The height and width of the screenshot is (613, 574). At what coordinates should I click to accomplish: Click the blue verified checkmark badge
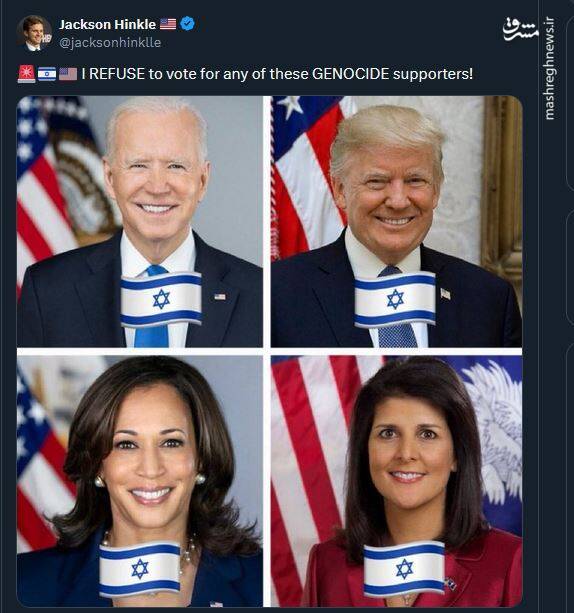coord(188,24)
